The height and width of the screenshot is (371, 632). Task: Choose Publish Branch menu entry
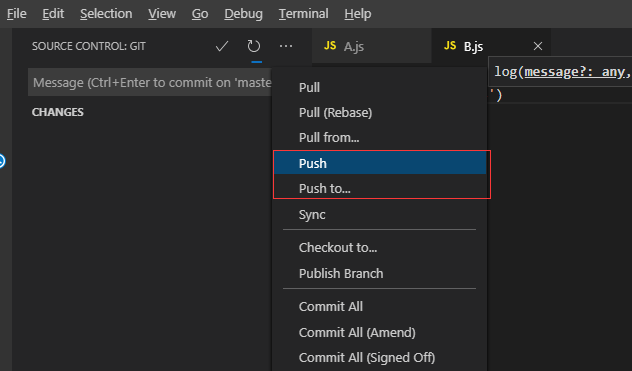pyautogui.click(x=380, y=273)
